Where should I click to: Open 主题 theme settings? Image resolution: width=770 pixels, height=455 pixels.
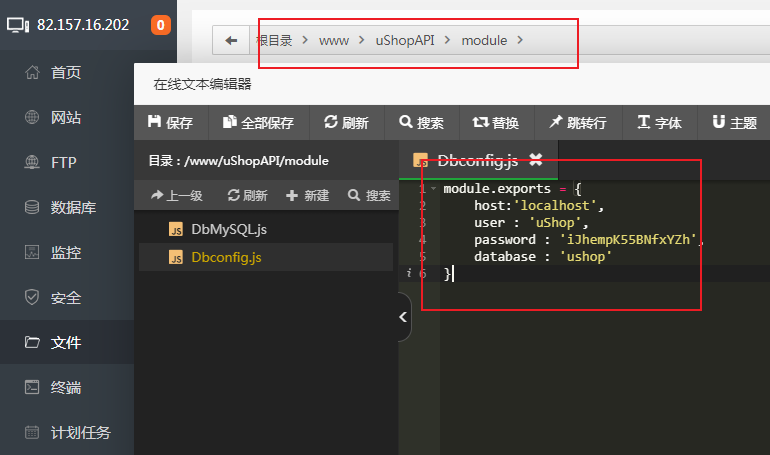pyautogui.click(x=734, y=123)
